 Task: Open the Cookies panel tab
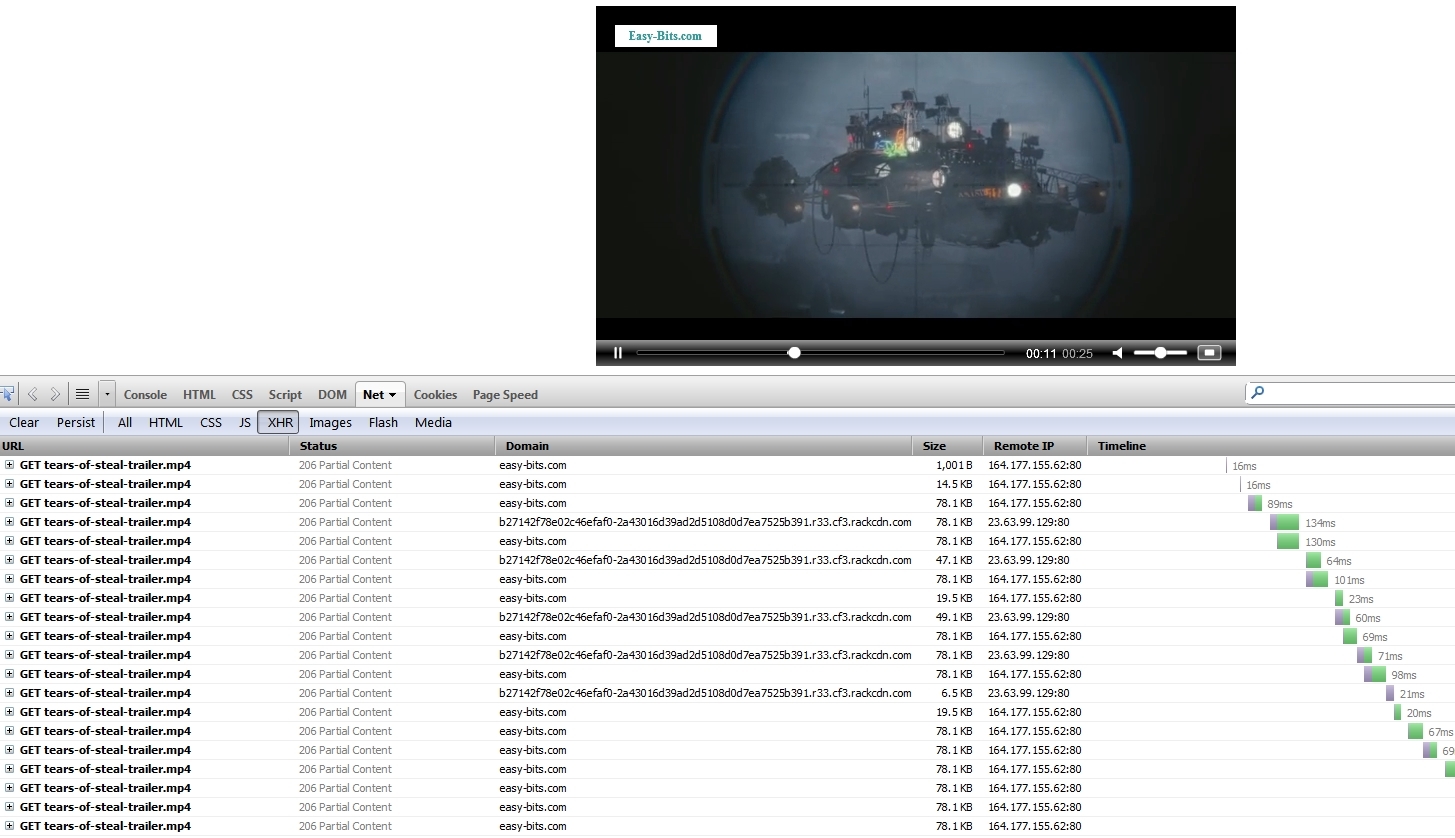point(435,395)
